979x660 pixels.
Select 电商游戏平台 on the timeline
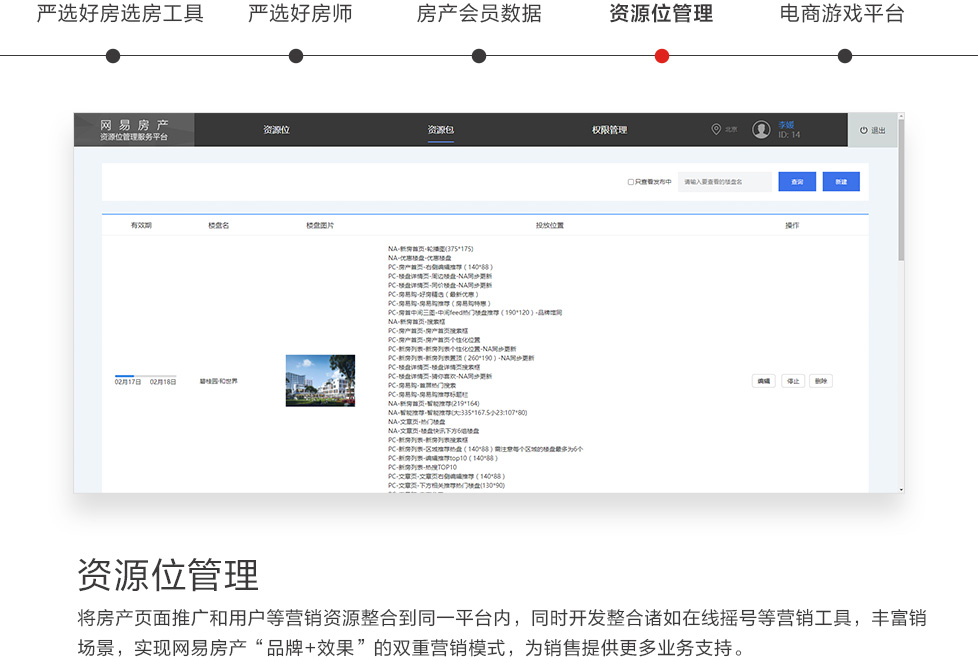(842, 13)
